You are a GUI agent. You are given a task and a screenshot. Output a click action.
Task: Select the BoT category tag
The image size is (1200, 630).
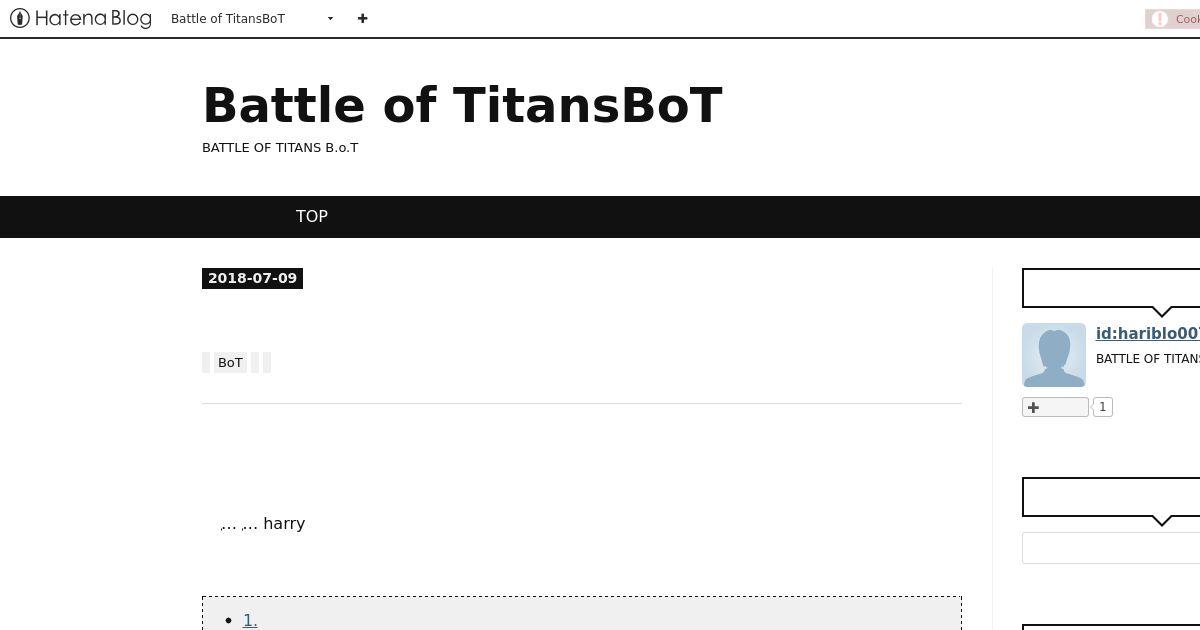pyautogui.click(x=230, y=362)
